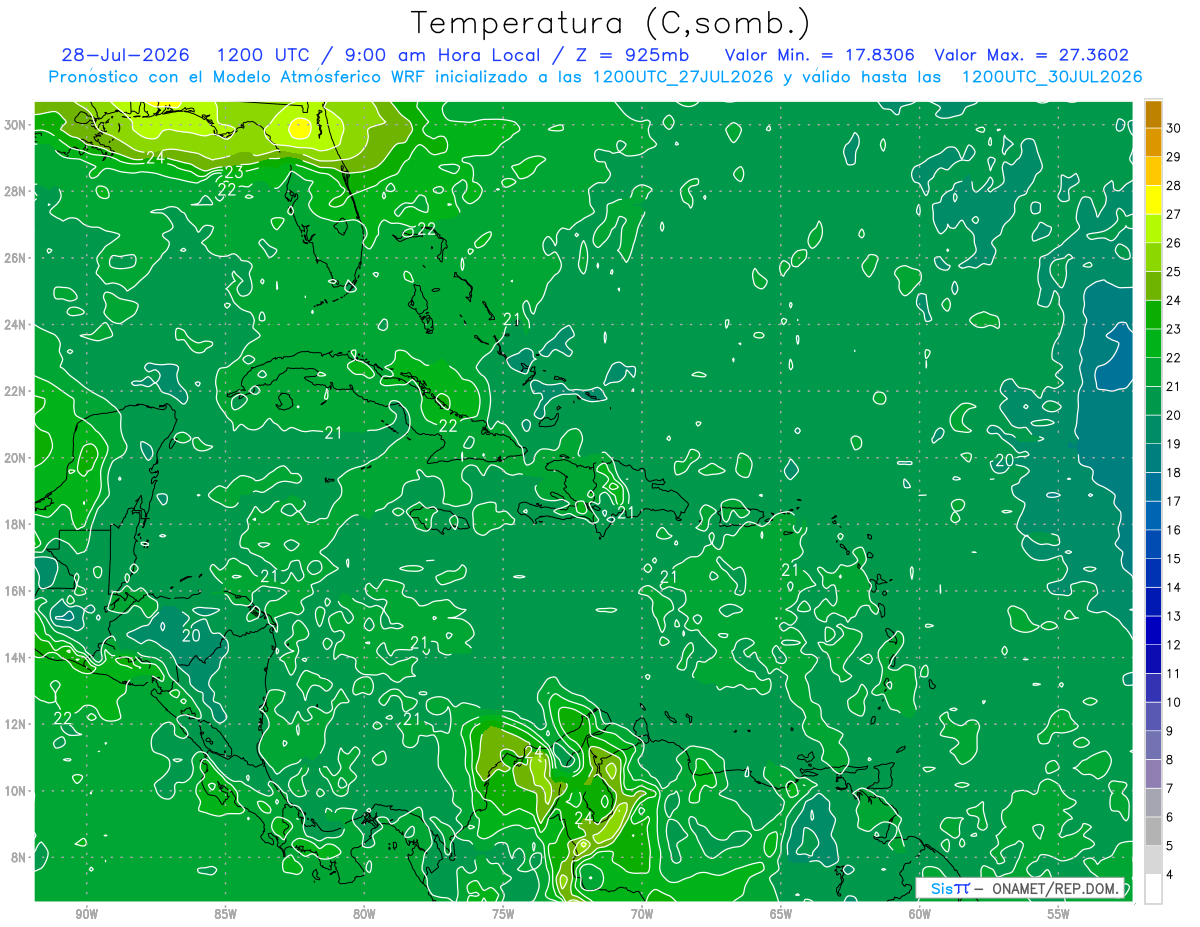
Task: Click the '23' contour label near Florida
Action: click(x=233, y=172)
